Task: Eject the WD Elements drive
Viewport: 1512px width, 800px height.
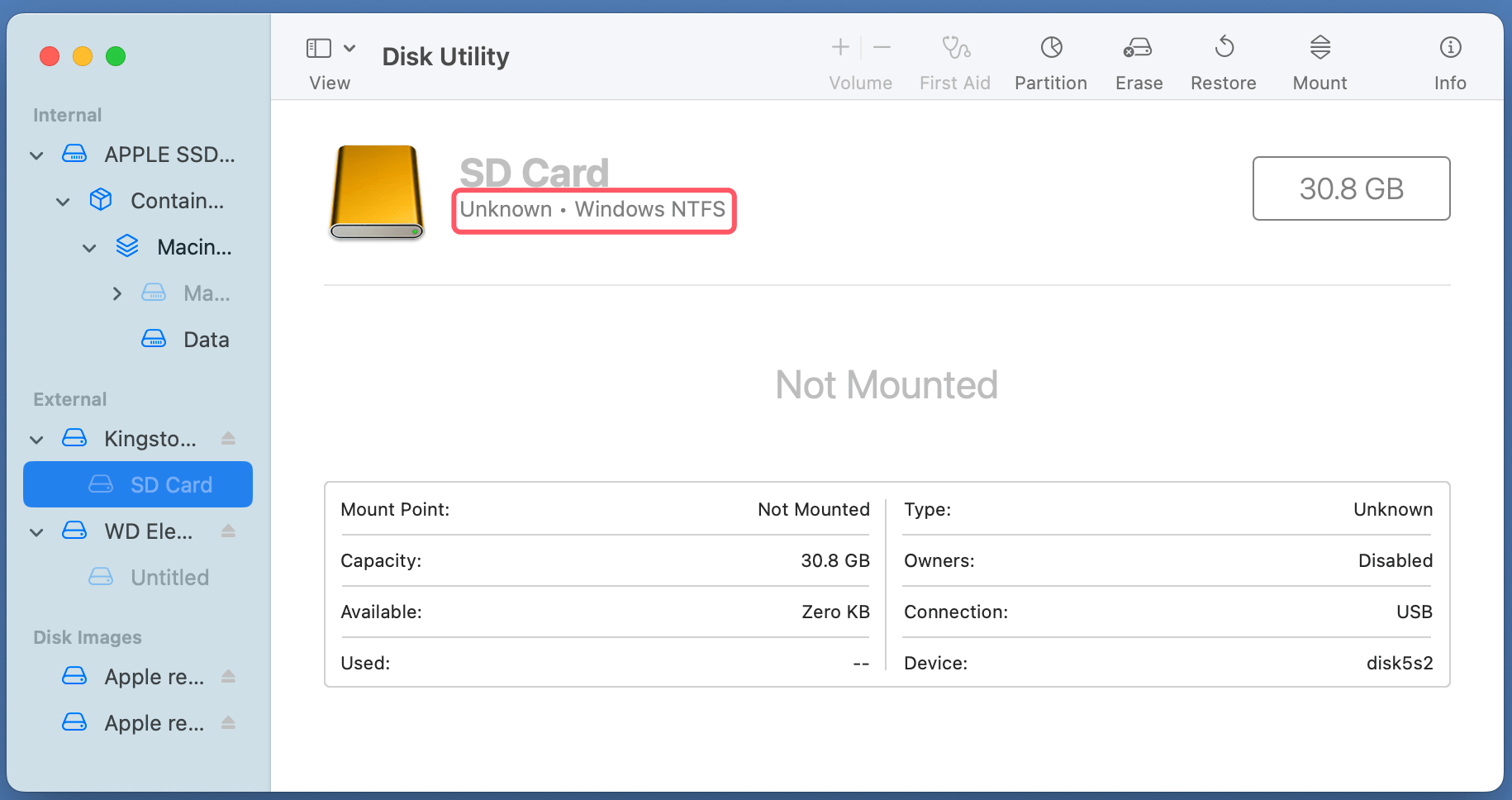Action: [x=229, y=531]
